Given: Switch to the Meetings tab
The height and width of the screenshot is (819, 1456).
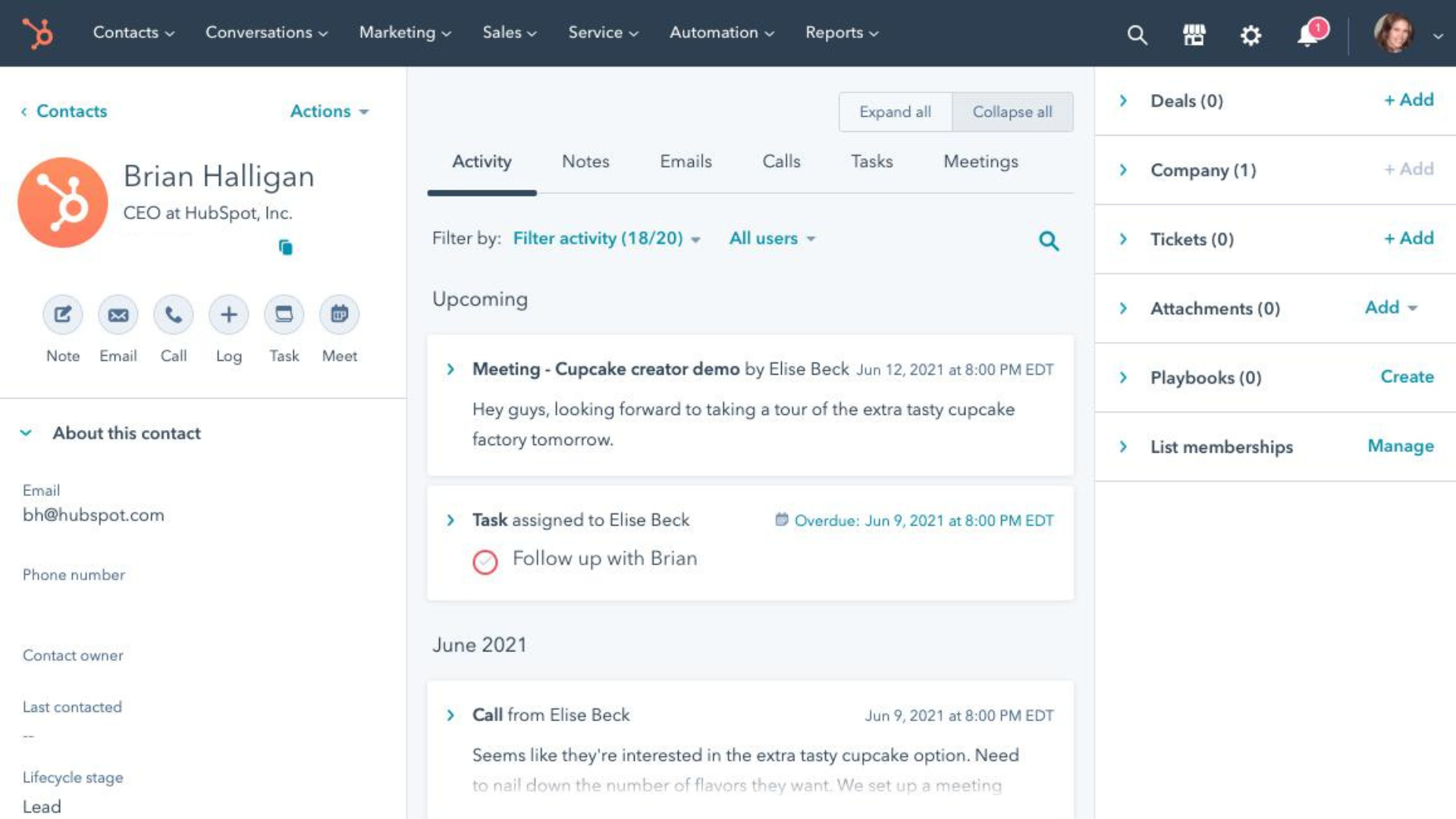Looking at the screenshot, I should (981, 162).
